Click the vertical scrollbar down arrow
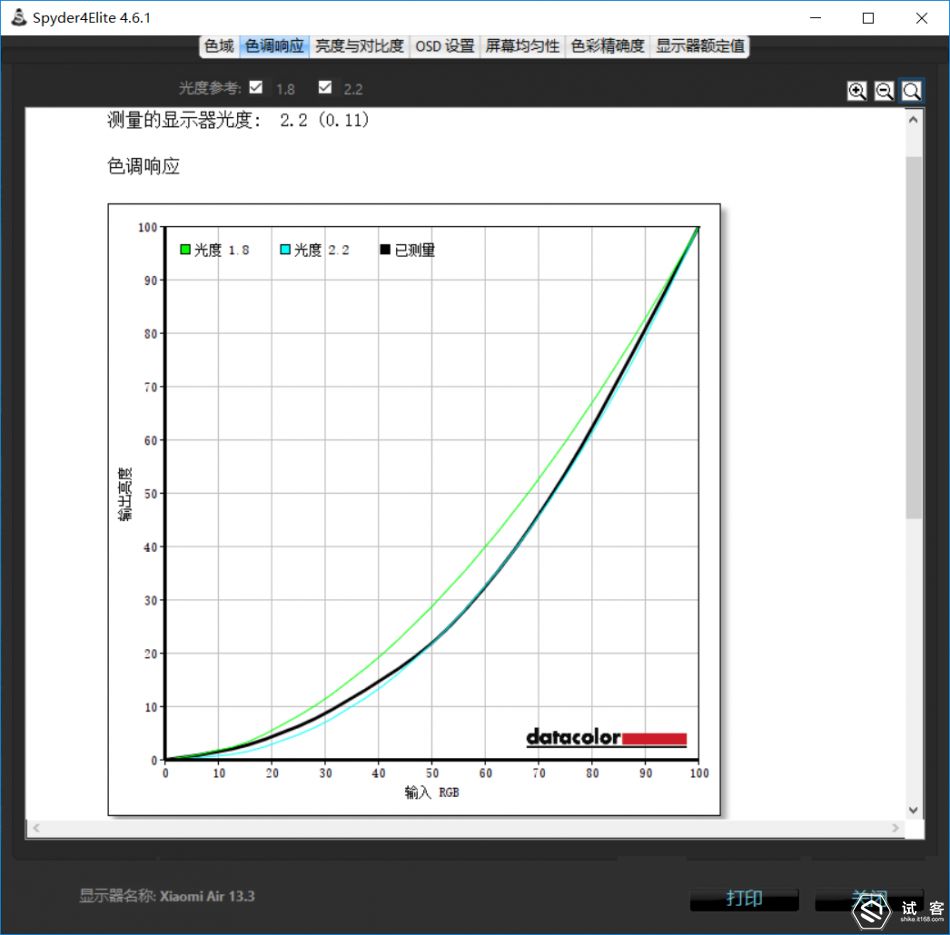 (914, 809)
